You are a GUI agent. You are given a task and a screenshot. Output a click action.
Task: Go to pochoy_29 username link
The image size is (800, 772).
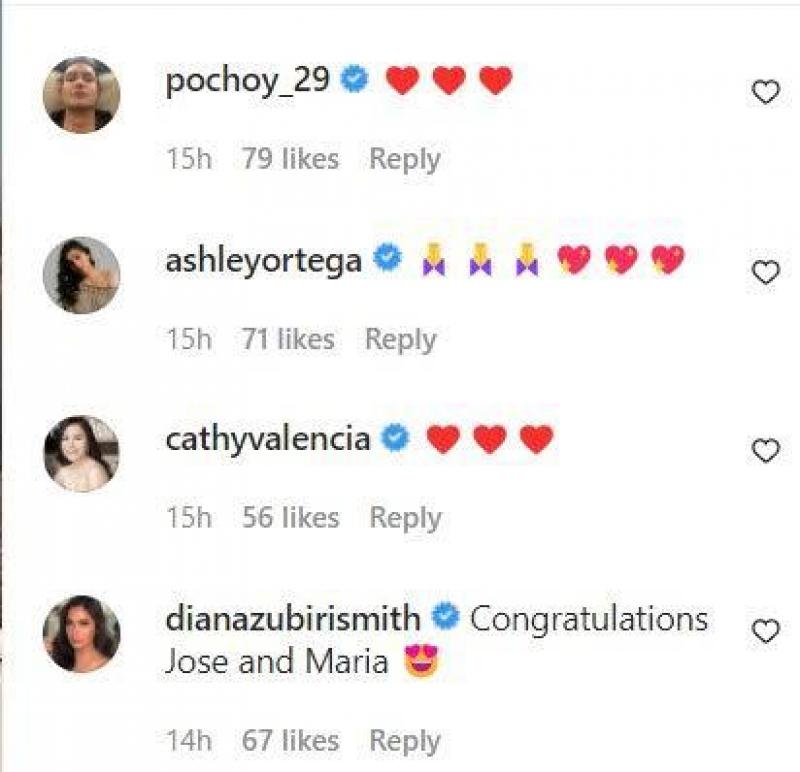(247, 80)
